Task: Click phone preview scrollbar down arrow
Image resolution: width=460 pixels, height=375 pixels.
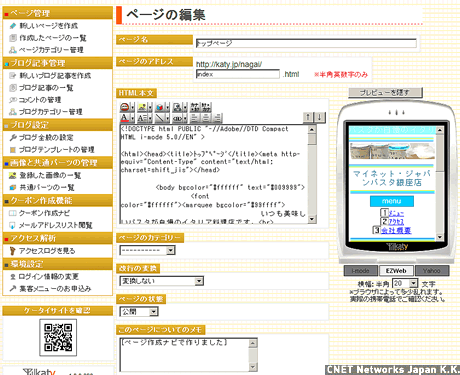Action: (440, 237)
